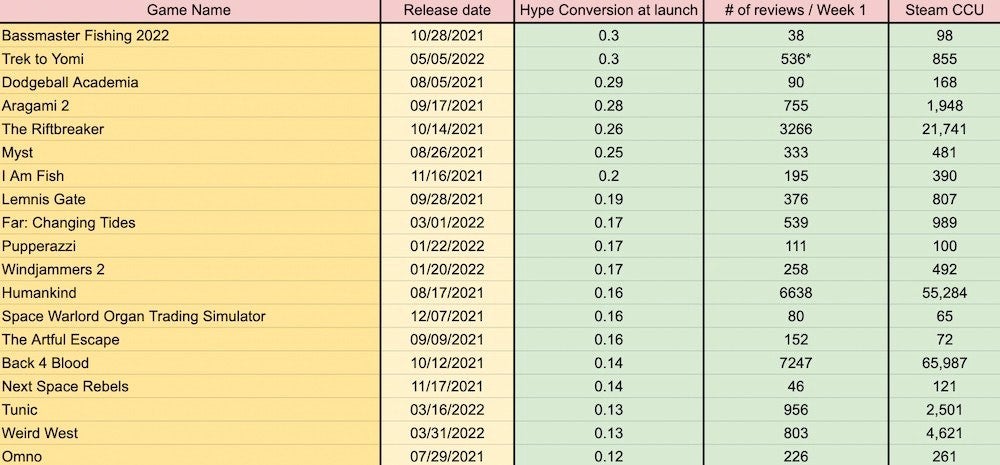Click the Back 4 Blood CCU cell 65,987
This screenshot has width=1000, height=465.
coord(945,363)
